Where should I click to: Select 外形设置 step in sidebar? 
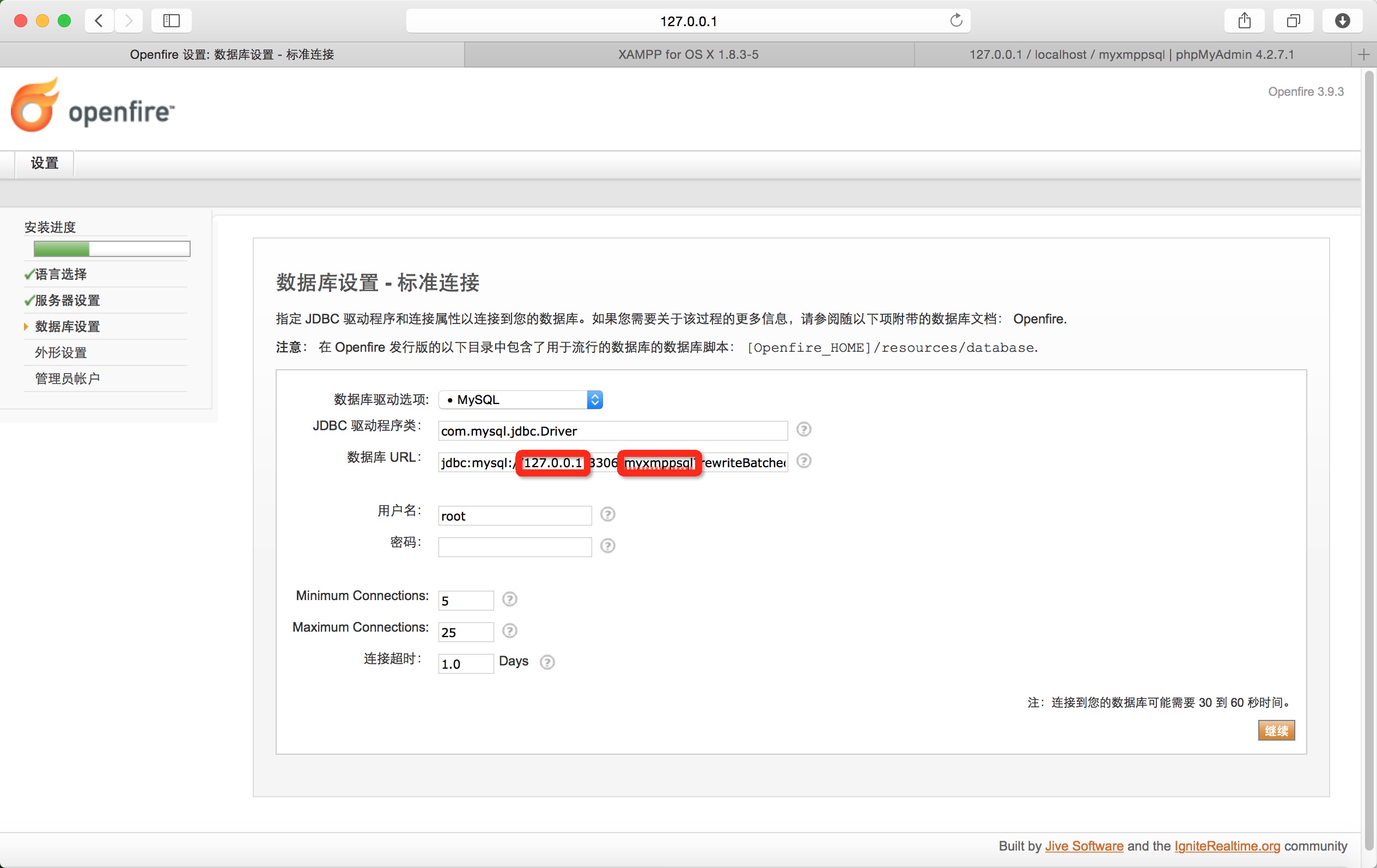pyautogui.click(x=60, y=353)
